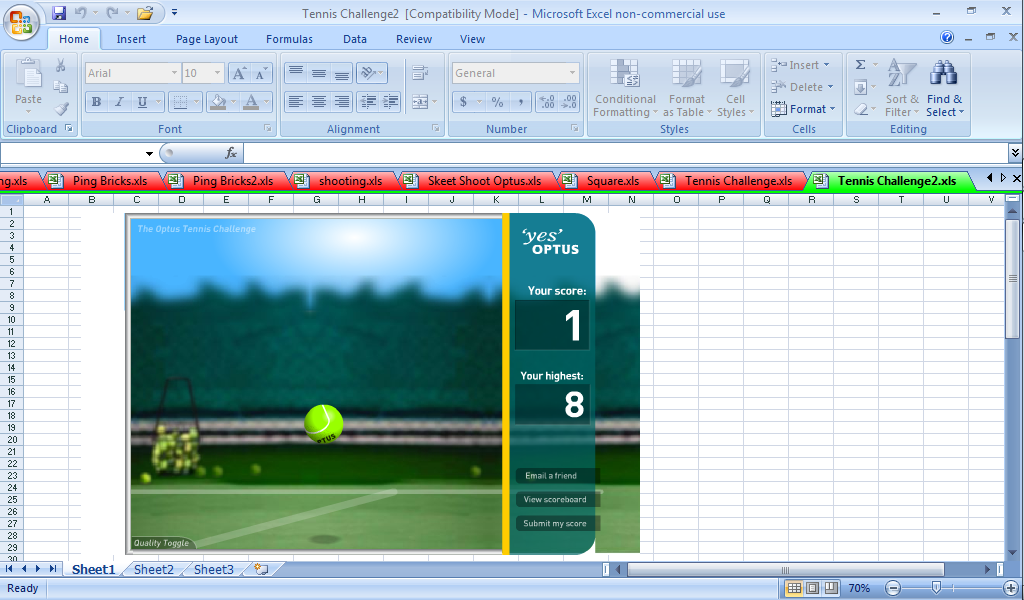Decrease the font size
Viewport: 1024px width, 600px height.
tap(261, 73)
